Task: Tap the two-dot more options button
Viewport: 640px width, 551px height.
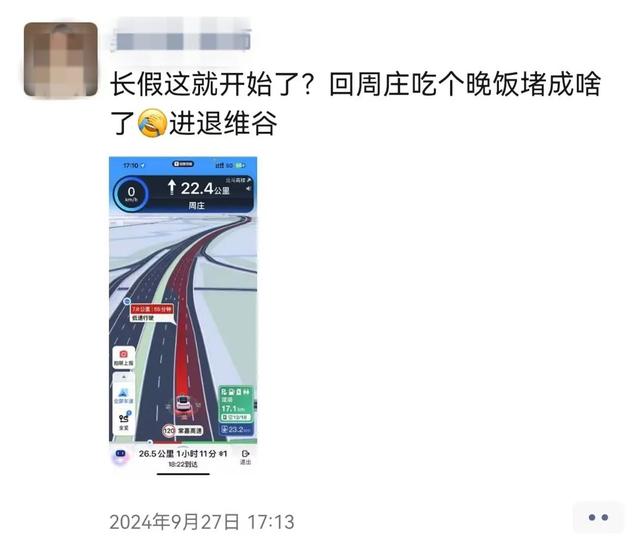Action: (598, 517)
